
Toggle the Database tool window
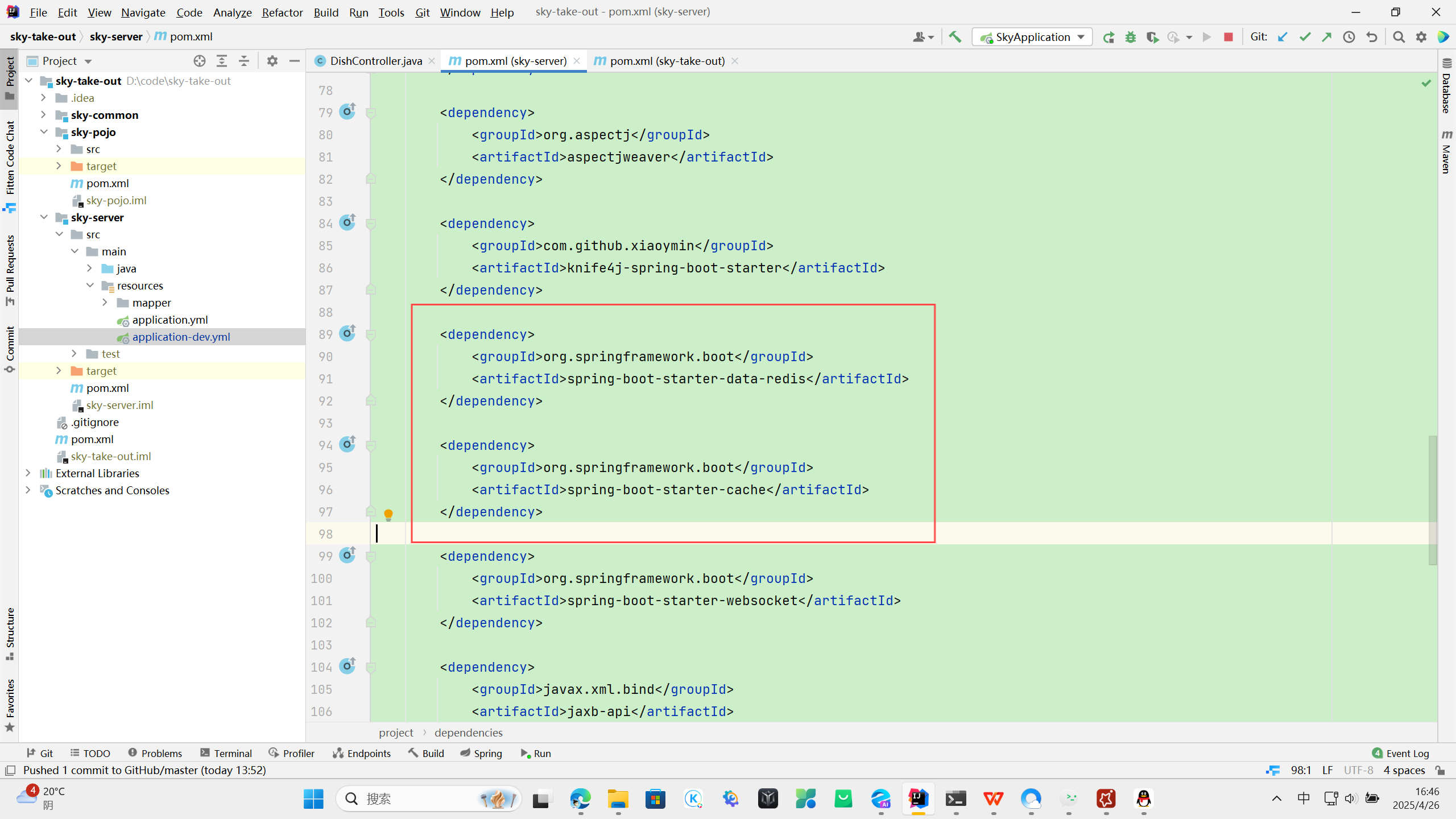(x=1446, y=85)
